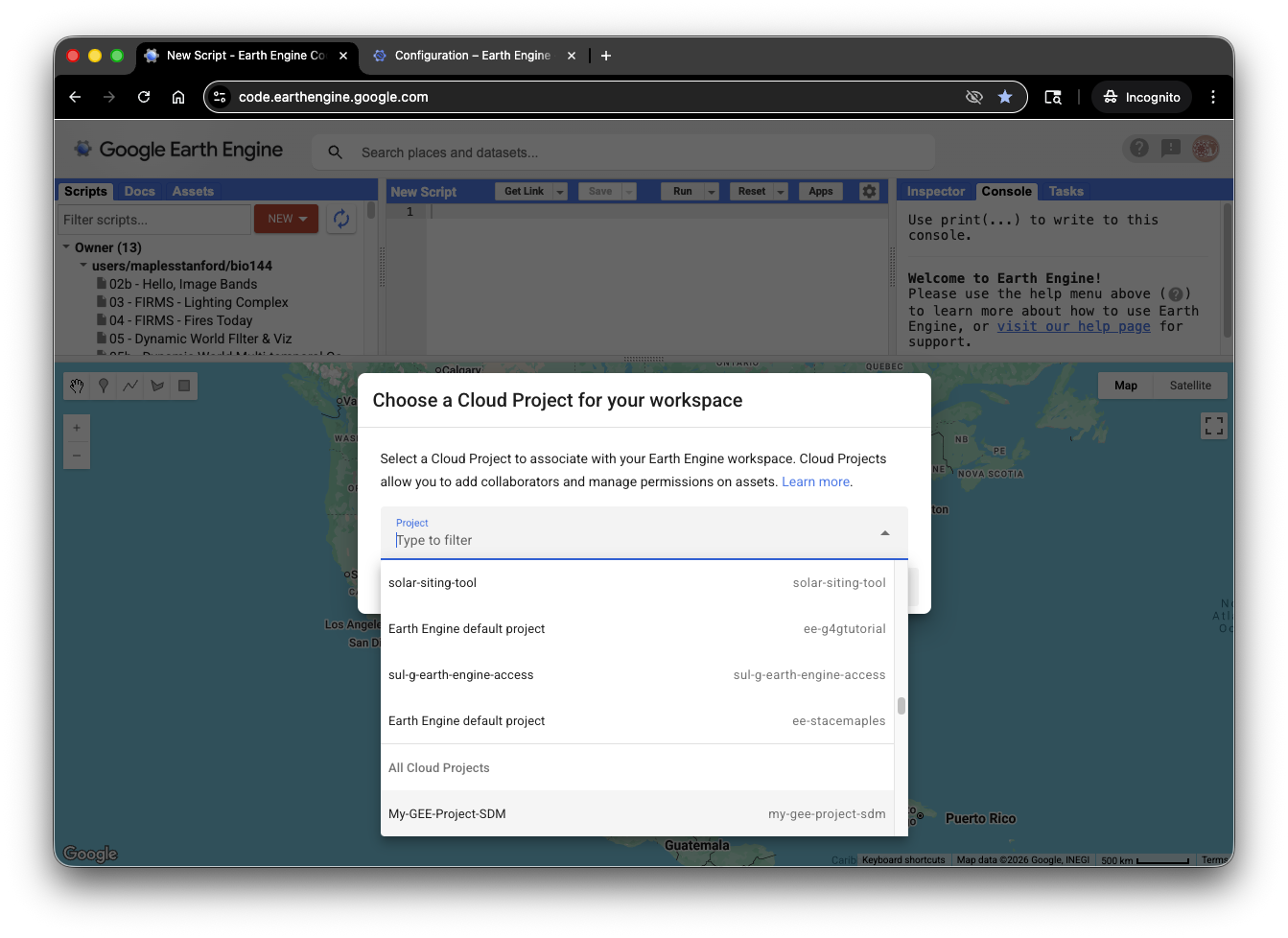
Task: Collapse the Project selection dropdown arrow
Action: click(884, 533)
